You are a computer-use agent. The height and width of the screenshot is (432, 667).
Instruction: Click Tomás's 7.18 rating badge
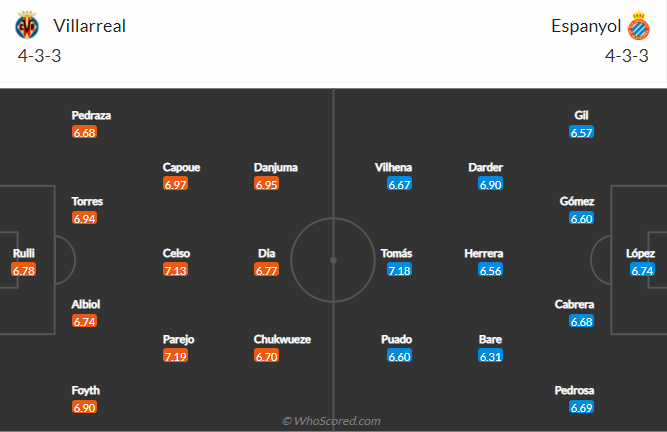[400, 271]
